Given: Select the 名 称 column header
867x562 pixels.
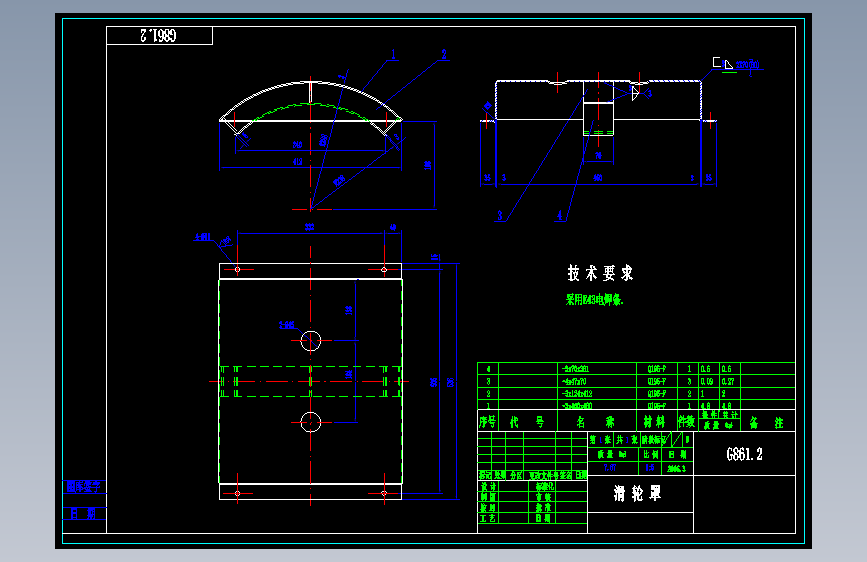Looking at the screenshot, I should point(596,422).
